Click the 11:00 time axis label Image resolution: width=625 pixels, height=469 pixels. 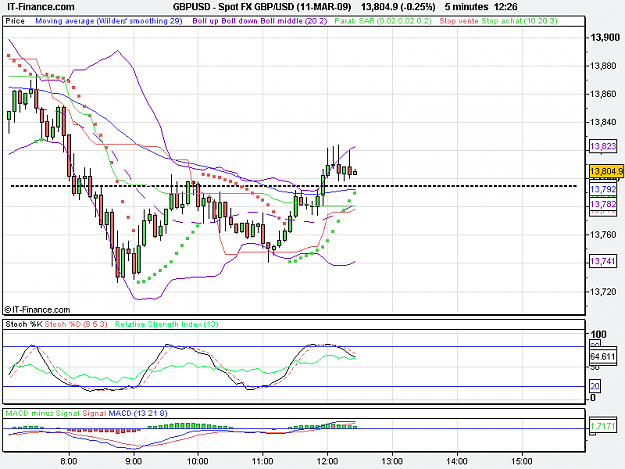tap(263, 461)
